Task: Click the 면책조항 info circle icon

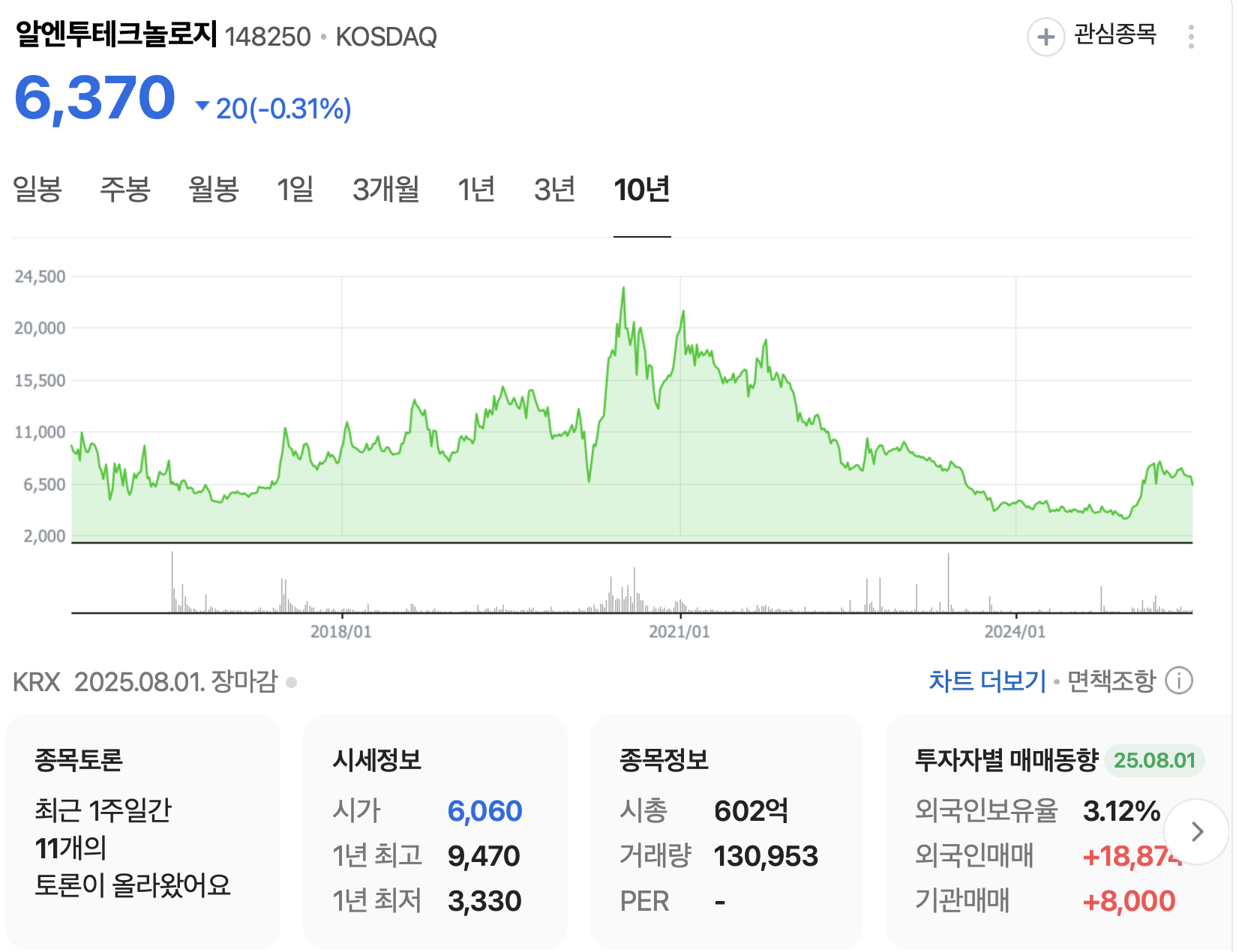Action: 1178,681
